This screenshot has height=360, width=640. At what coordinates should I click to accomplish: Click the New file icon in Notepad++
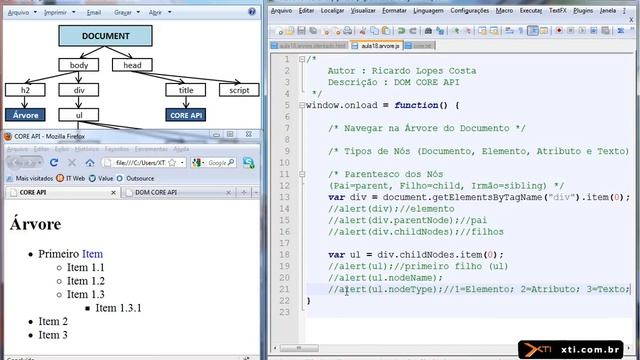tap(280, 31)
